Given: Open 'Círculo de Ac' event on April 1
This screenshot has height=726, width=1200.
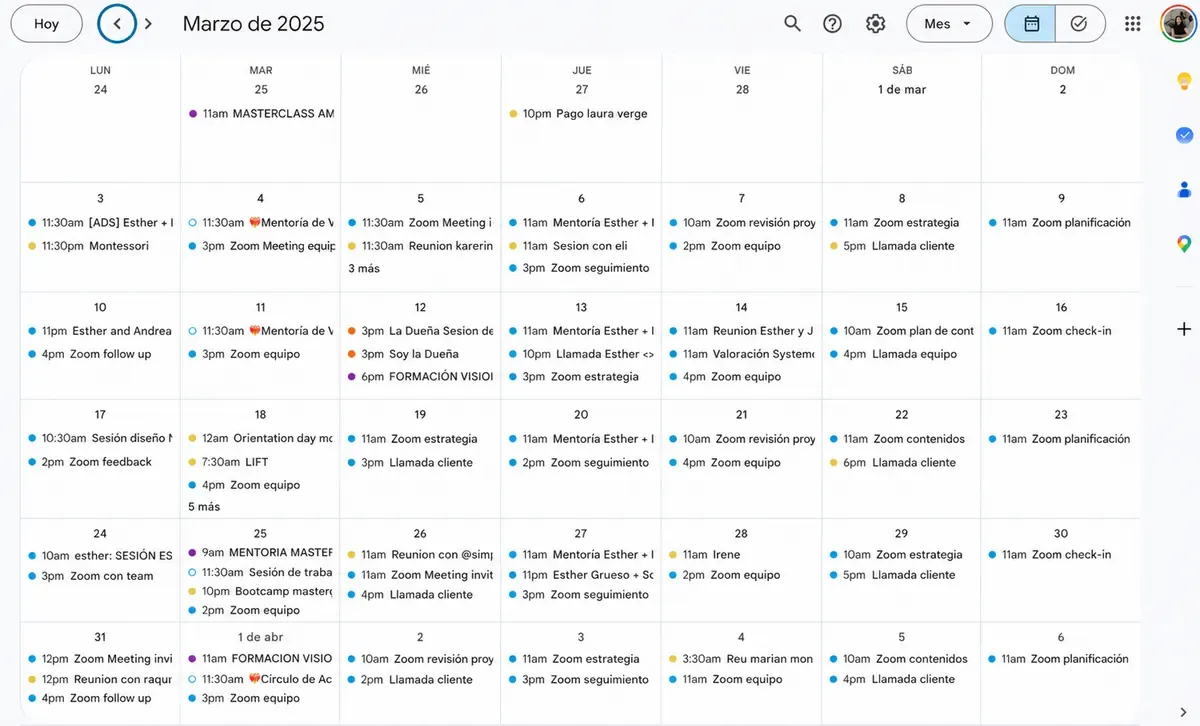Looking at the screenshot, I should tap(261, 679).
